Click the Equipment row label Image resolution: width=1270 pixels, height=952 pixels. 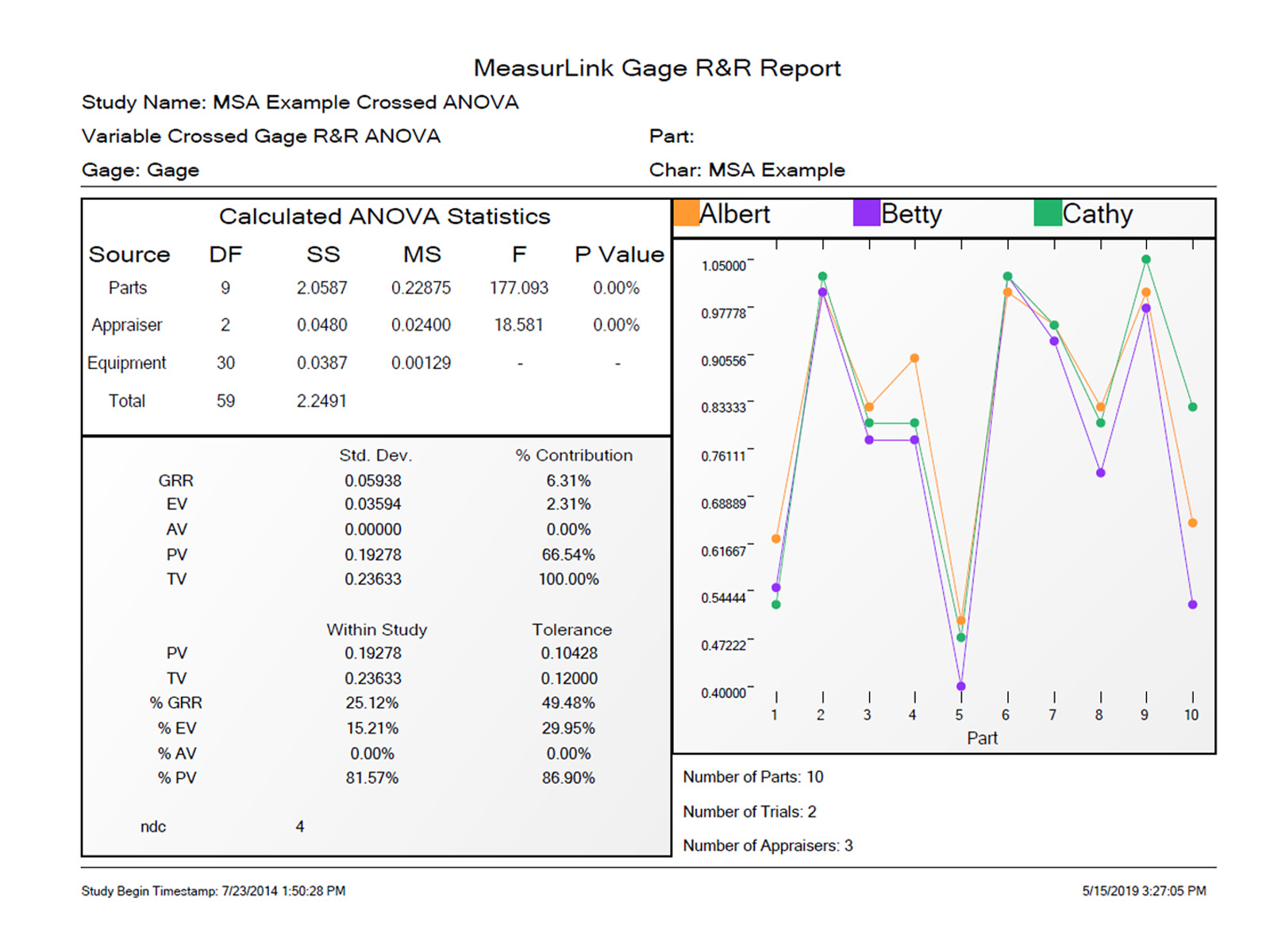click(127, 363)
